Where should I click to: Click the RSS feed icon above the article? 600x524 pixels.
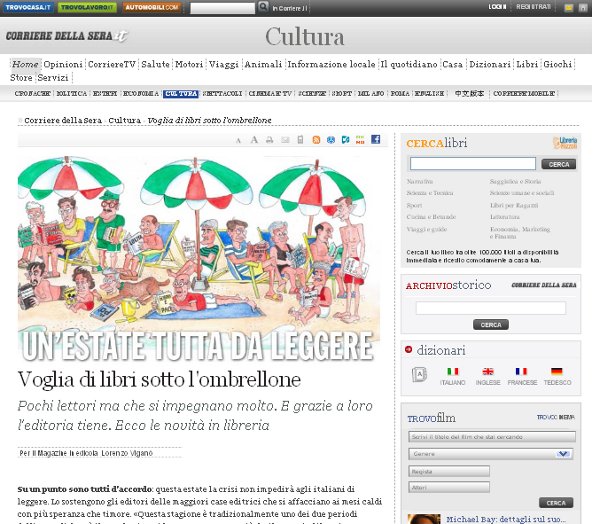click(x=317, y=140)
